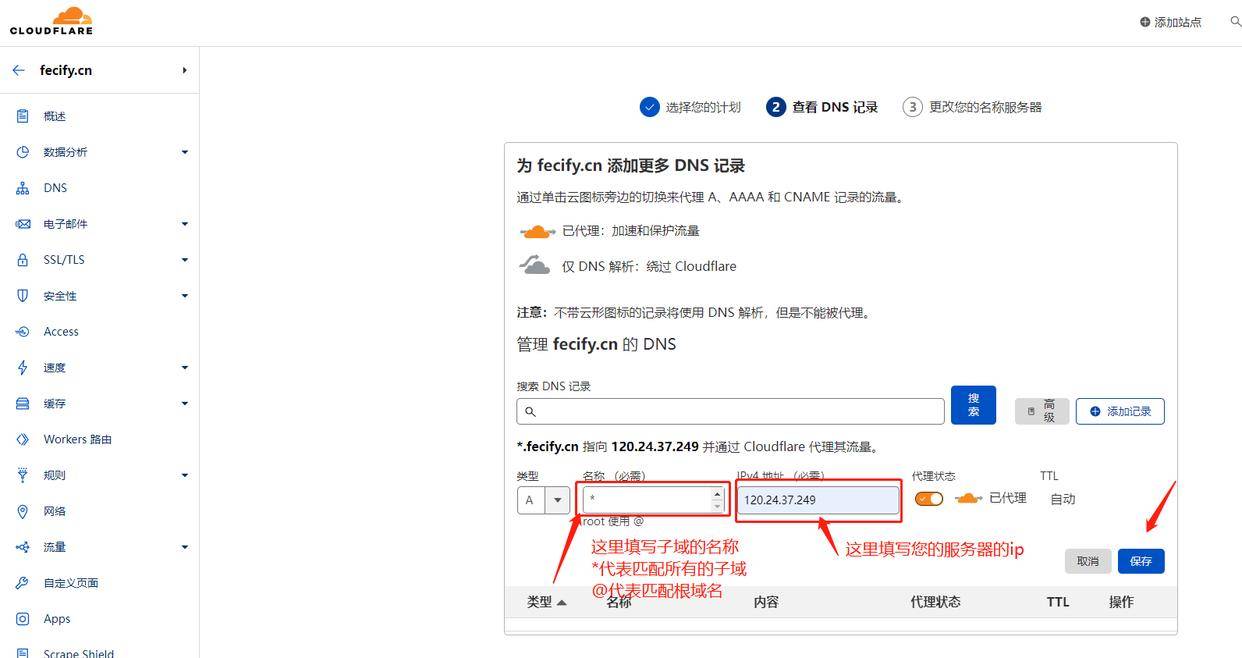This screenshot has height=658, width=1242.
Task: Expand the 规则 submenu arrow
Action: pyautogui.click(x=185, y=475)
